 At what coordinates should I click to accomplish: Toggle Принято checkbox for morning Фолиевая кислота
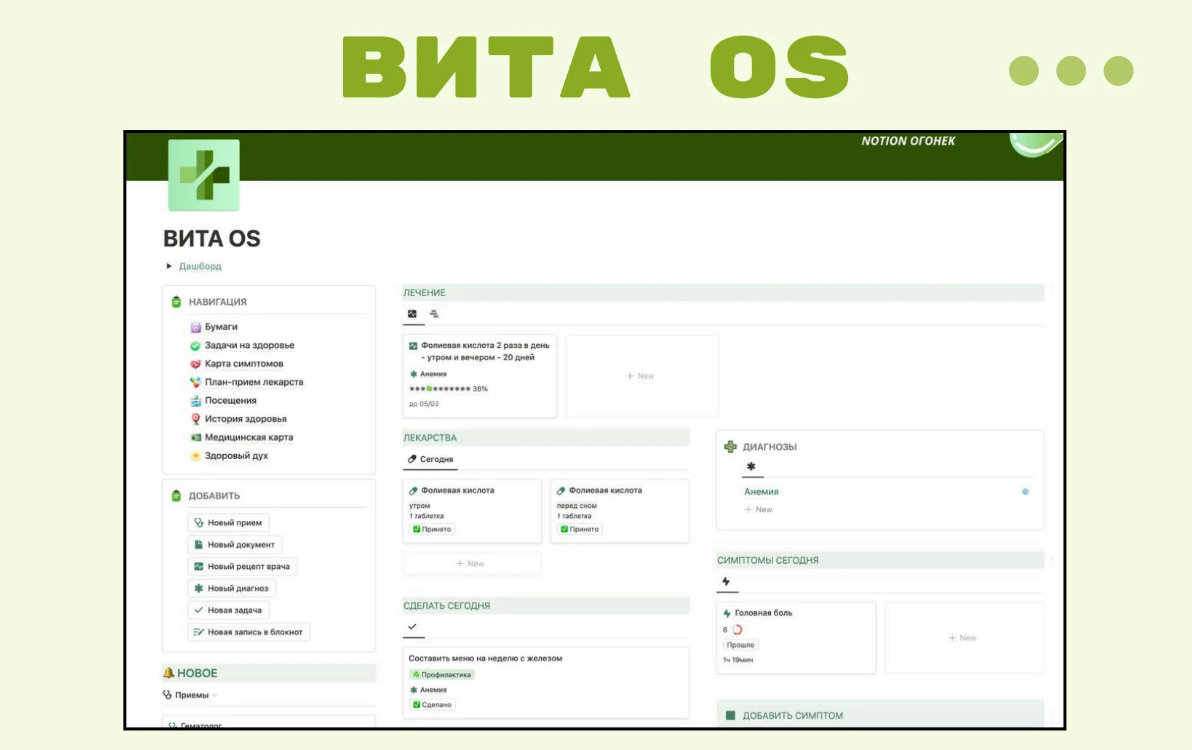416,529
